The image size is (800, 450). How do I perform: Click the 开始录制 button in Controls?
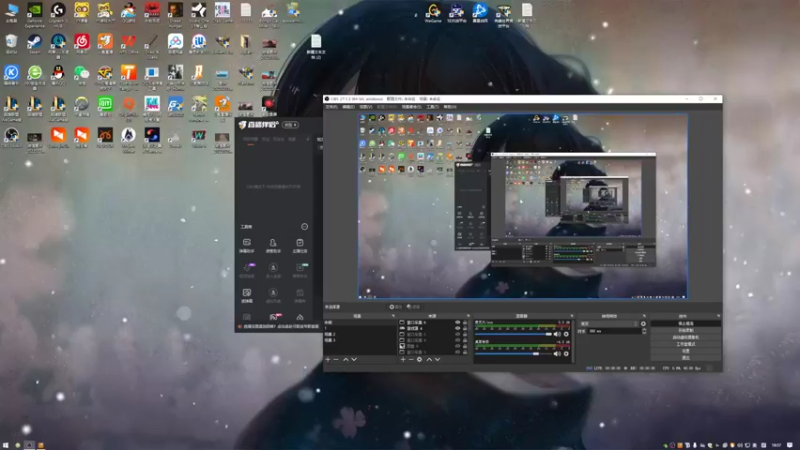click(x=686, y=331)
